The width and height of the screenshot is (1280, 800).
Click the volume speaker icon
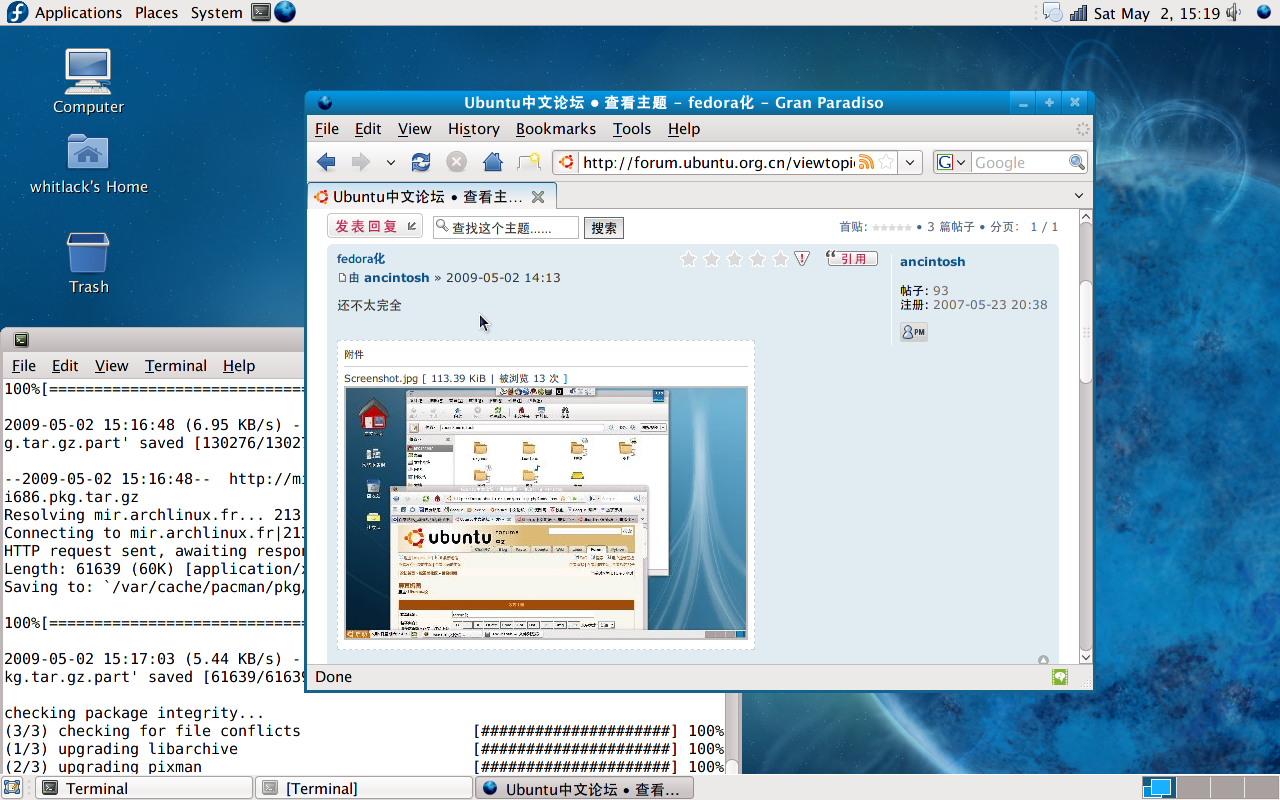[x=1233, y=13]
